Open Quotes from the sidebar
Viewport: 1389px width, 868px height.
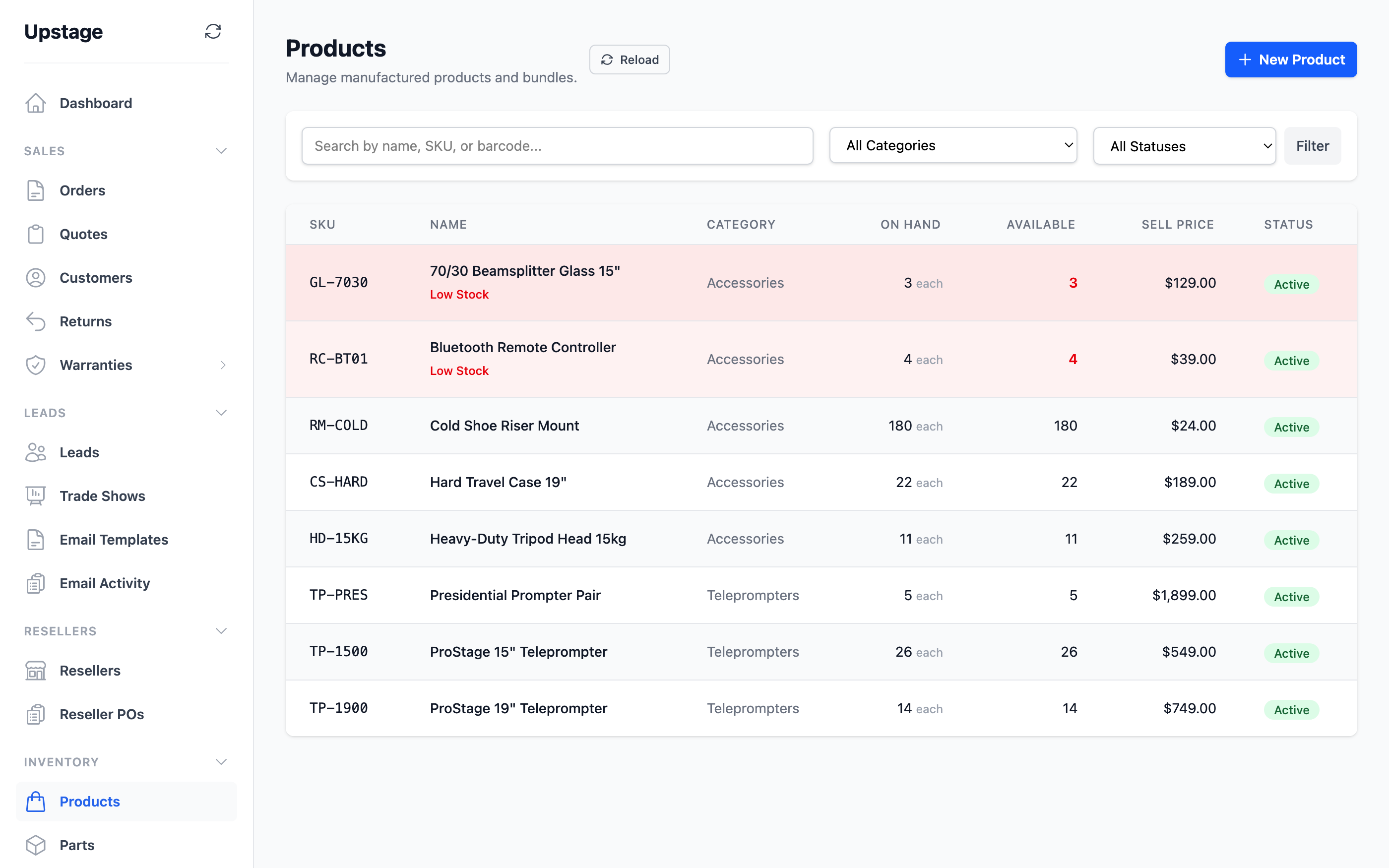click(126, 234)
